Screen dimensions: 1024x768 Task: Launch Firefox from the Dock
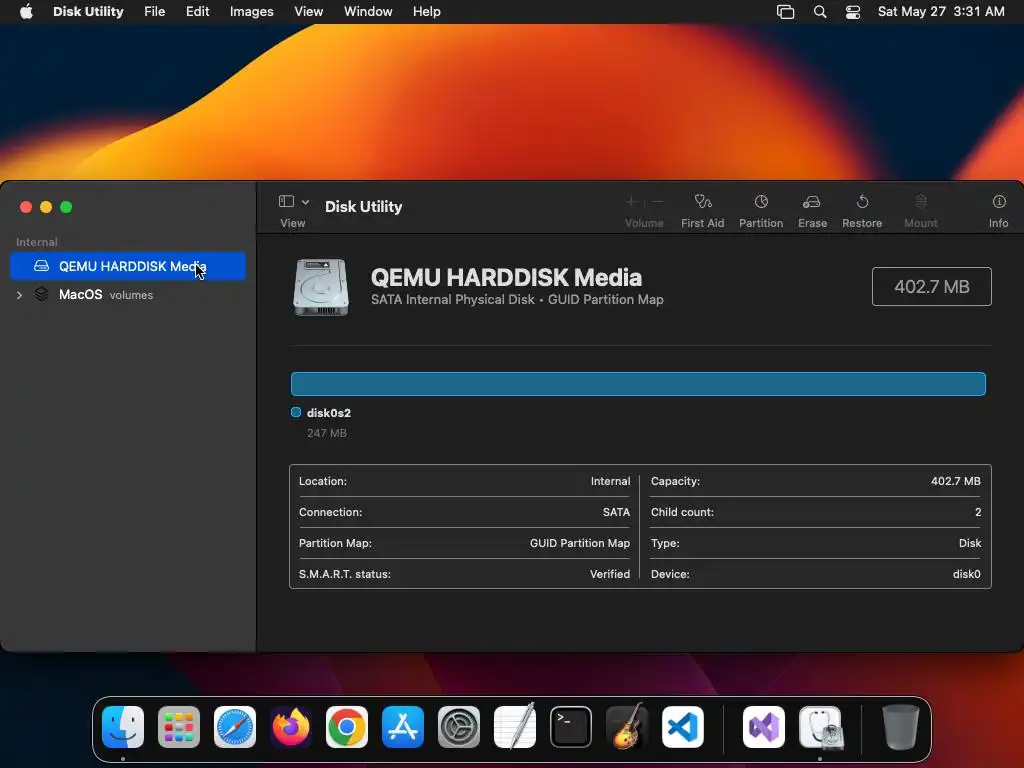coord(291,727)
